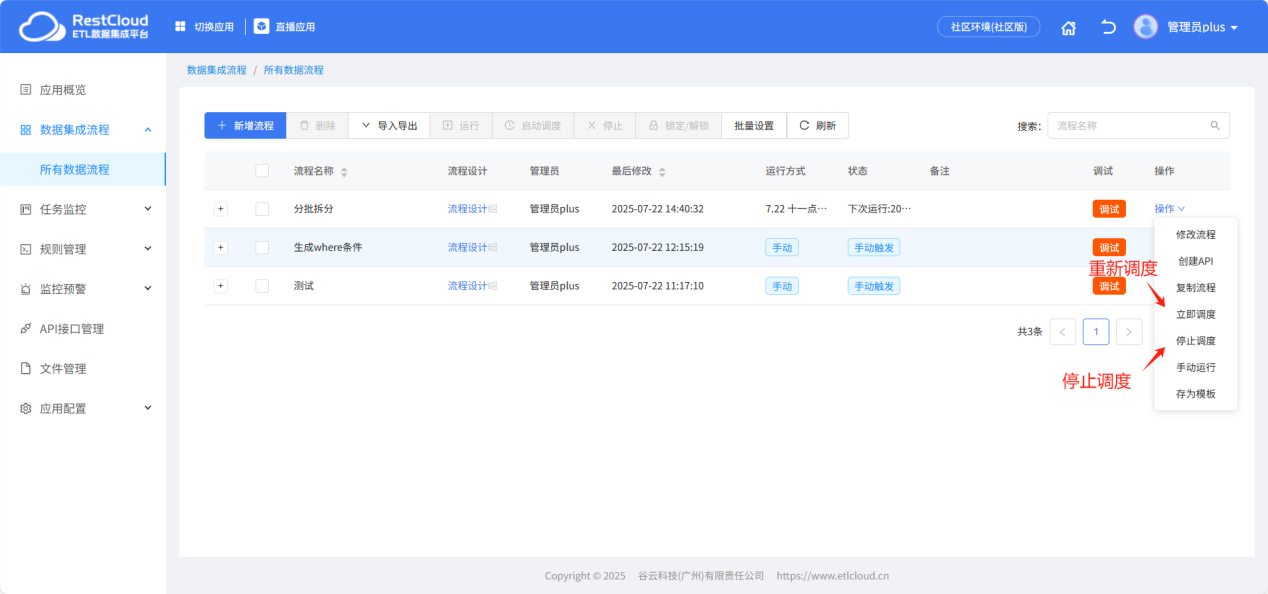Toggle the select-all checkbox in the table header
The width and height of the screenshot is (1268, 594).
(262, 170)
